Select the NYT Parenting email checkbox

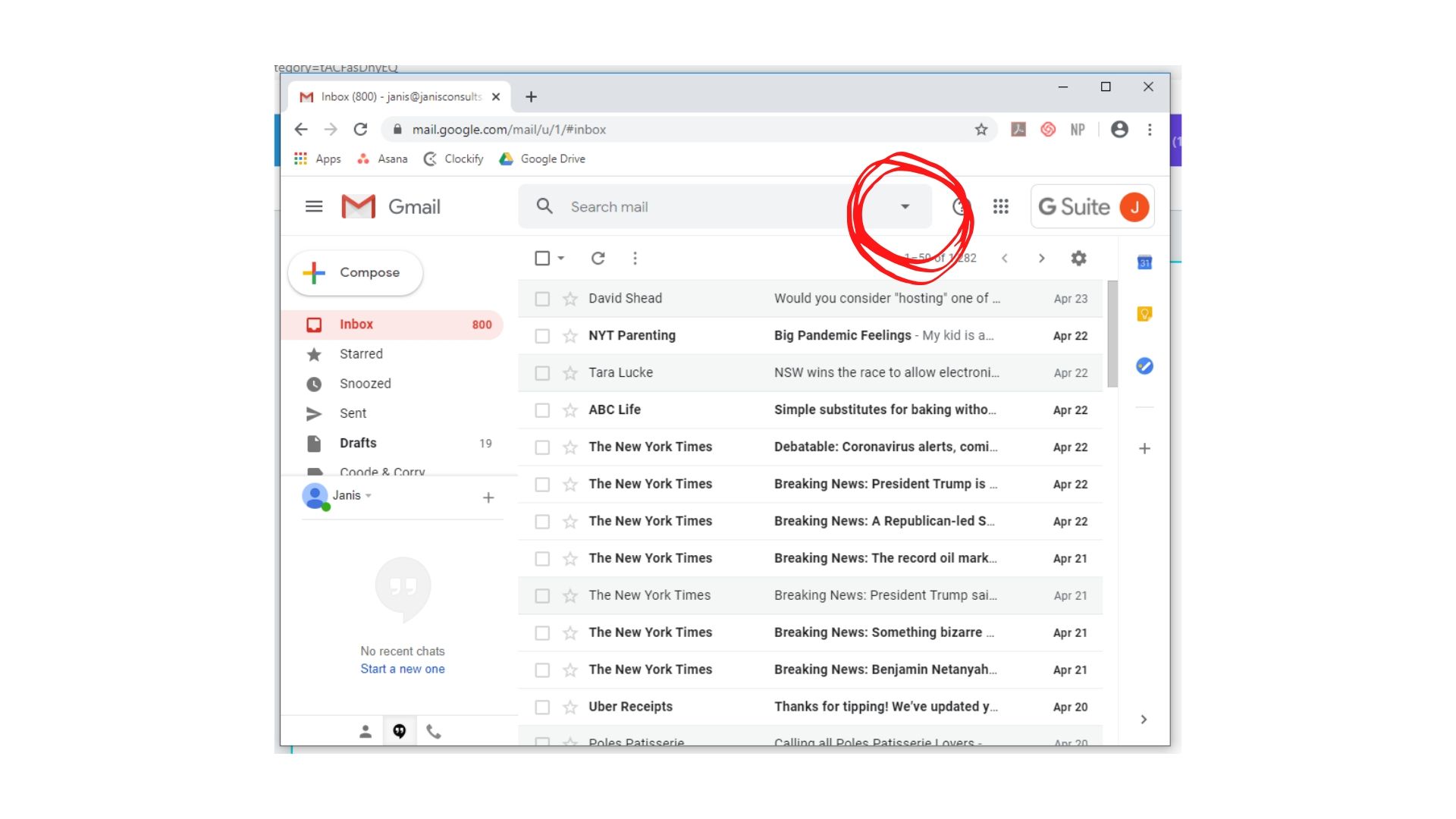coord(542,336)
